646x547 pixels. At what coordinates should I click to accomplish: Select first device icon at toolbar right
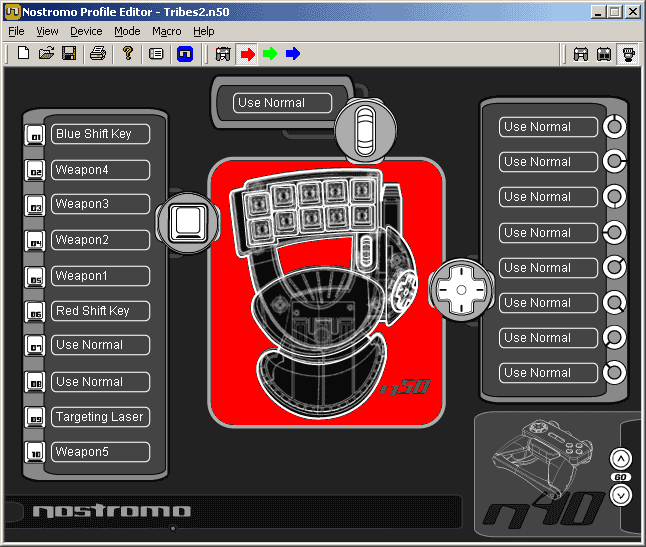coord(581,54)
